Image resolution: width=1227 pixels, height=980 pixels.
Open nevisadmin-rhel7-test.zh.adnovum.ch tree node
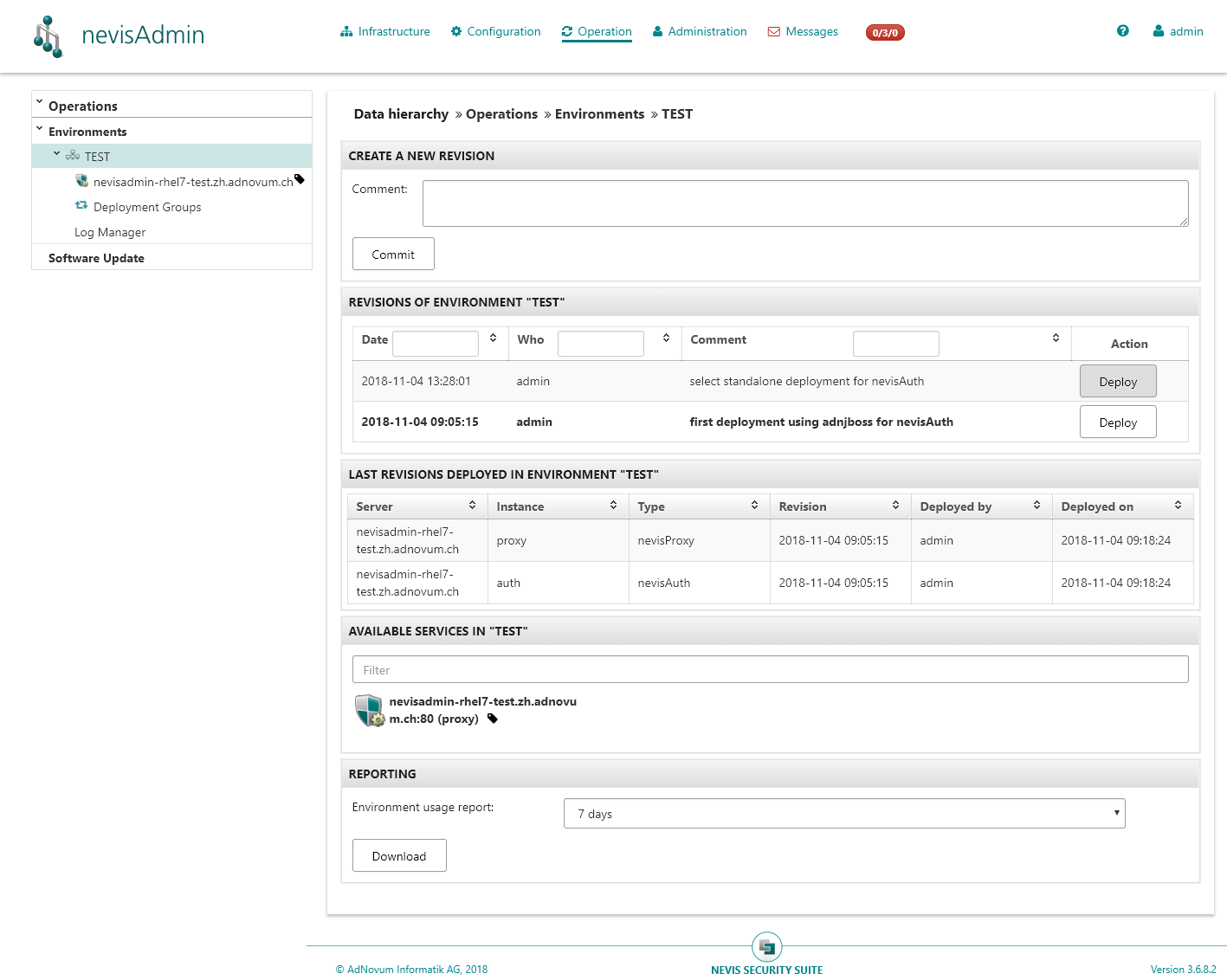(x=193, y=182)
